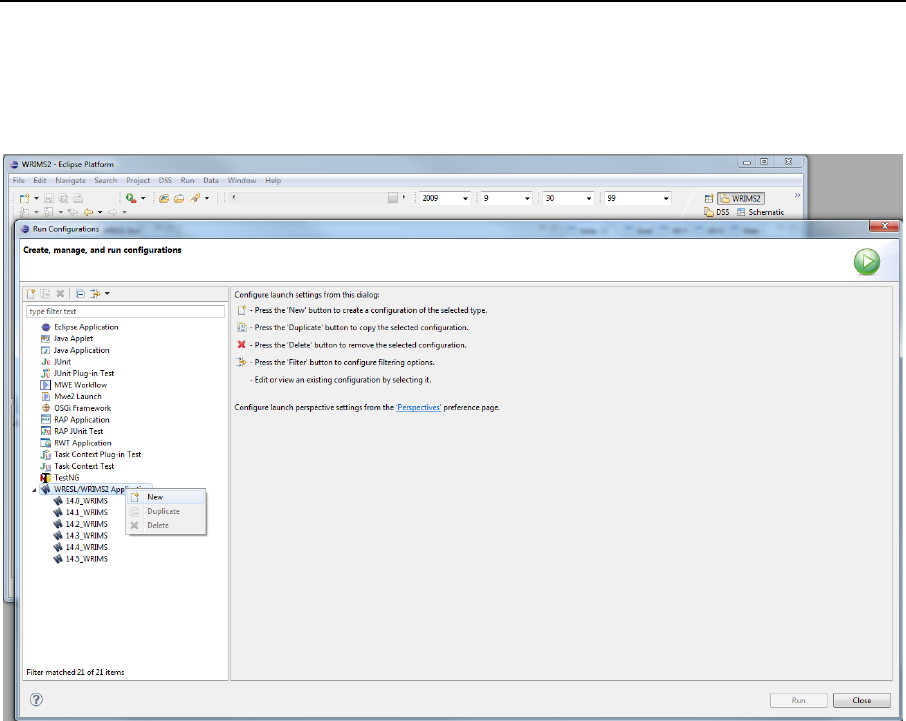Follow the 'Perspectives' preference link
906x721 pixels.
[418, 407]
